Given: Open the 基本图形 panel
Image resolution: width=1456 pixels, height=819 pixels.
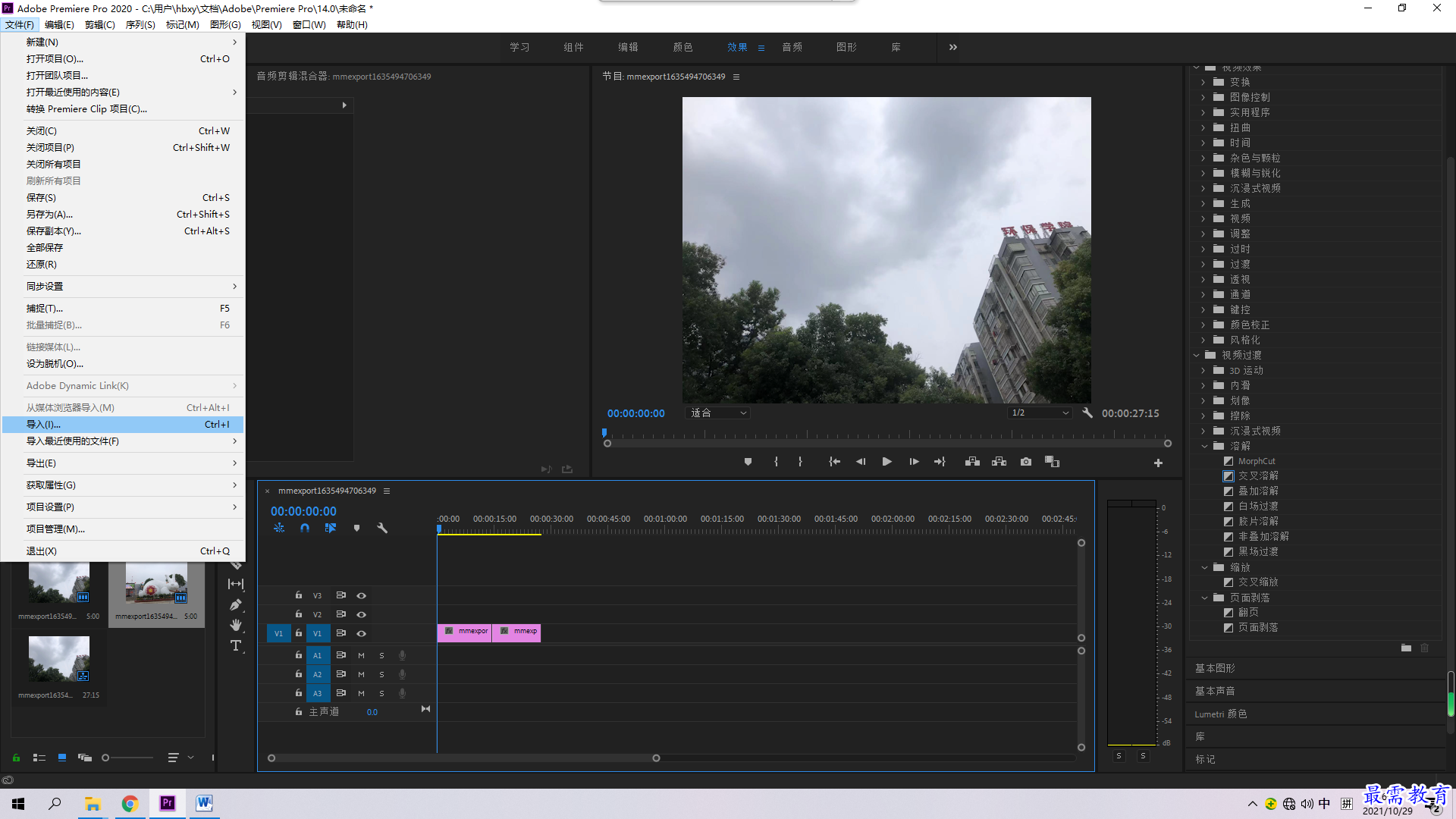Looking at the screenshot, I should 1215,668.
